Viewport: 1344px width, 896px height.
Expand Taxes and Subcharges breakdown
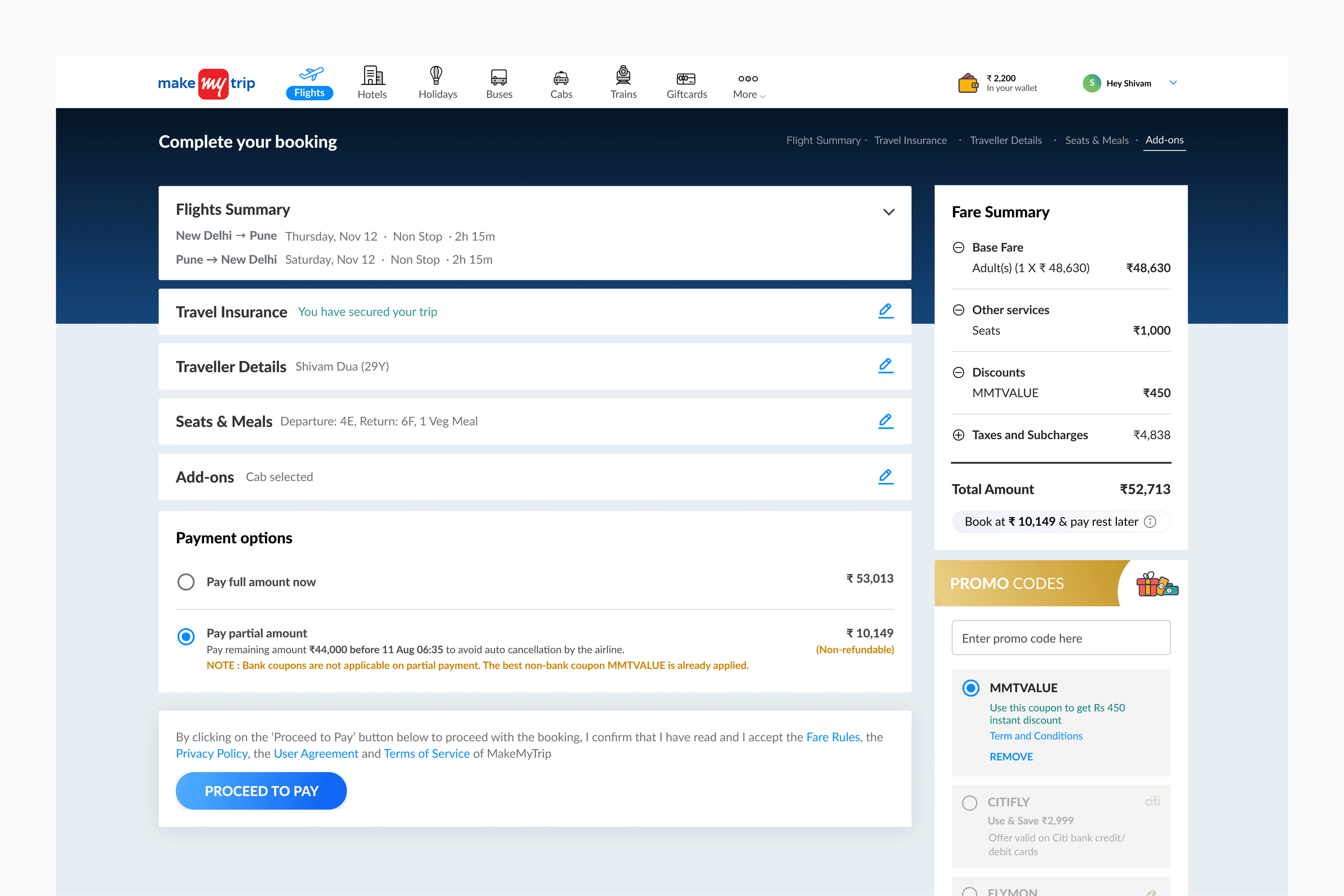coord(958,435)
